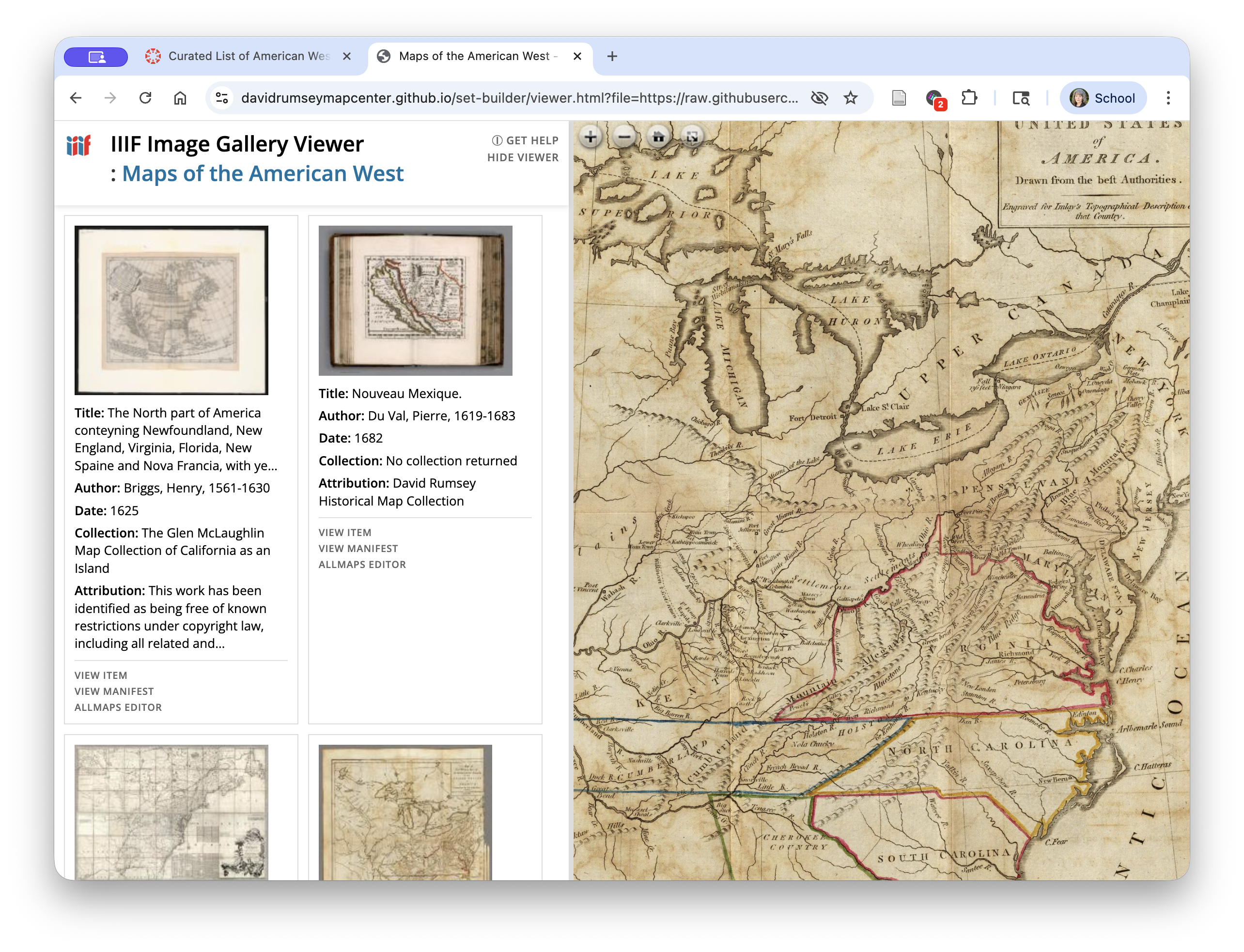
Task: Open ALLMAPS EDITOR for the Briggs map
Action: coord(119,707)
